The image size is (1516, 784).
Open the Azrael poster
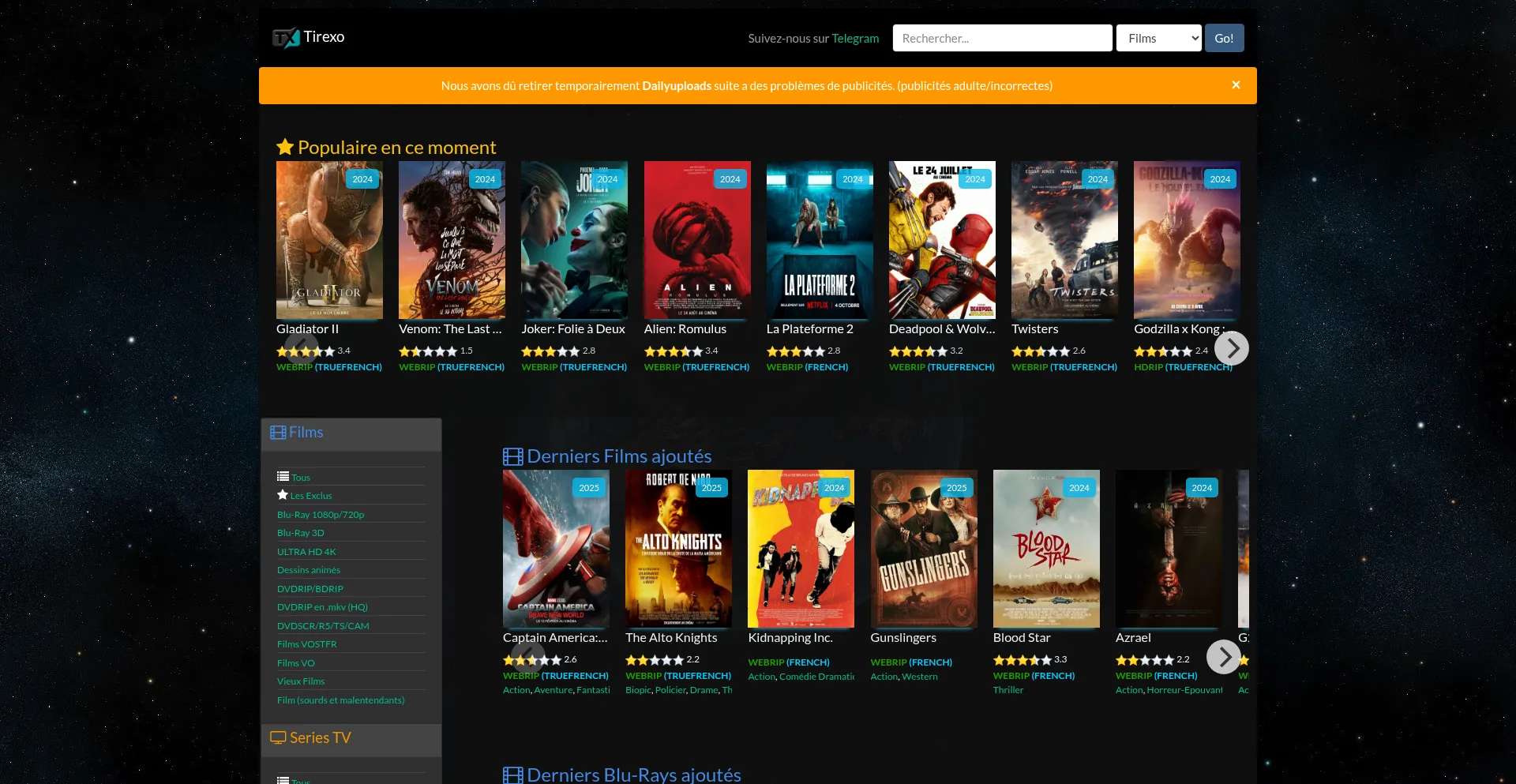pos(1169,549)
